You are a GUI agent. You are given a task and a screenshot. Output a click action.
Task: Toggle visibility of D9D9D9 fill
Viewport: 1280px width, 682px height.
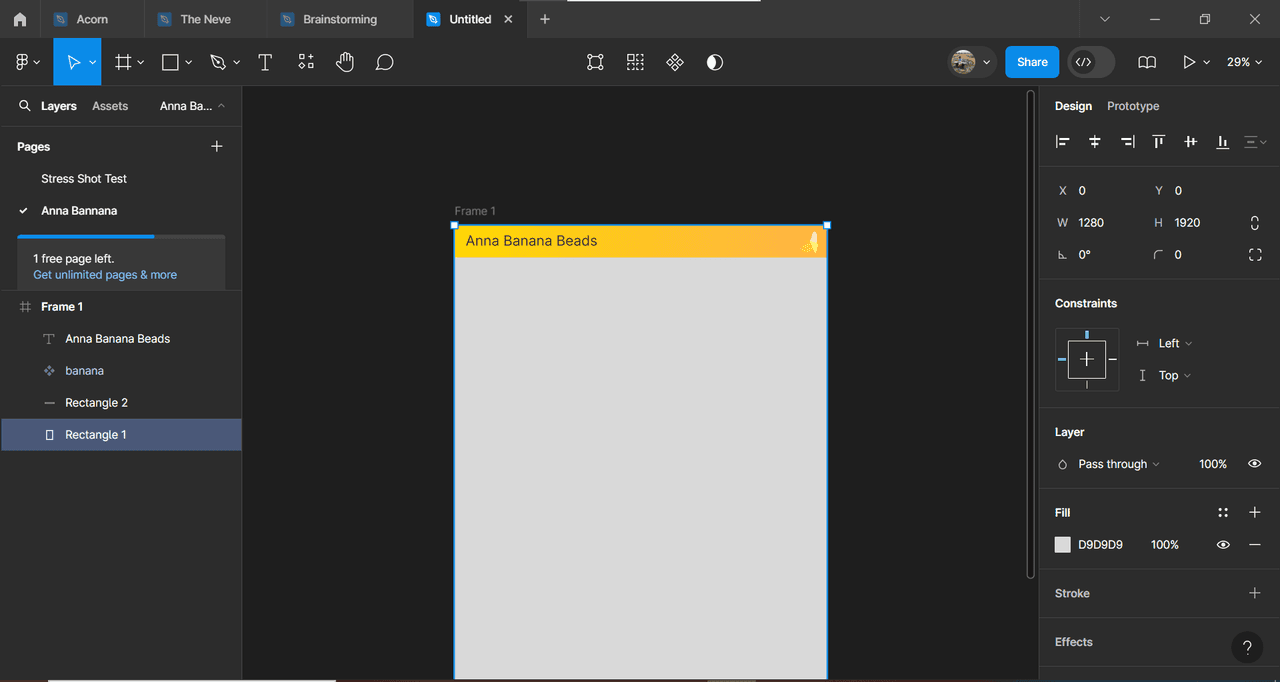coord(1223,545)
